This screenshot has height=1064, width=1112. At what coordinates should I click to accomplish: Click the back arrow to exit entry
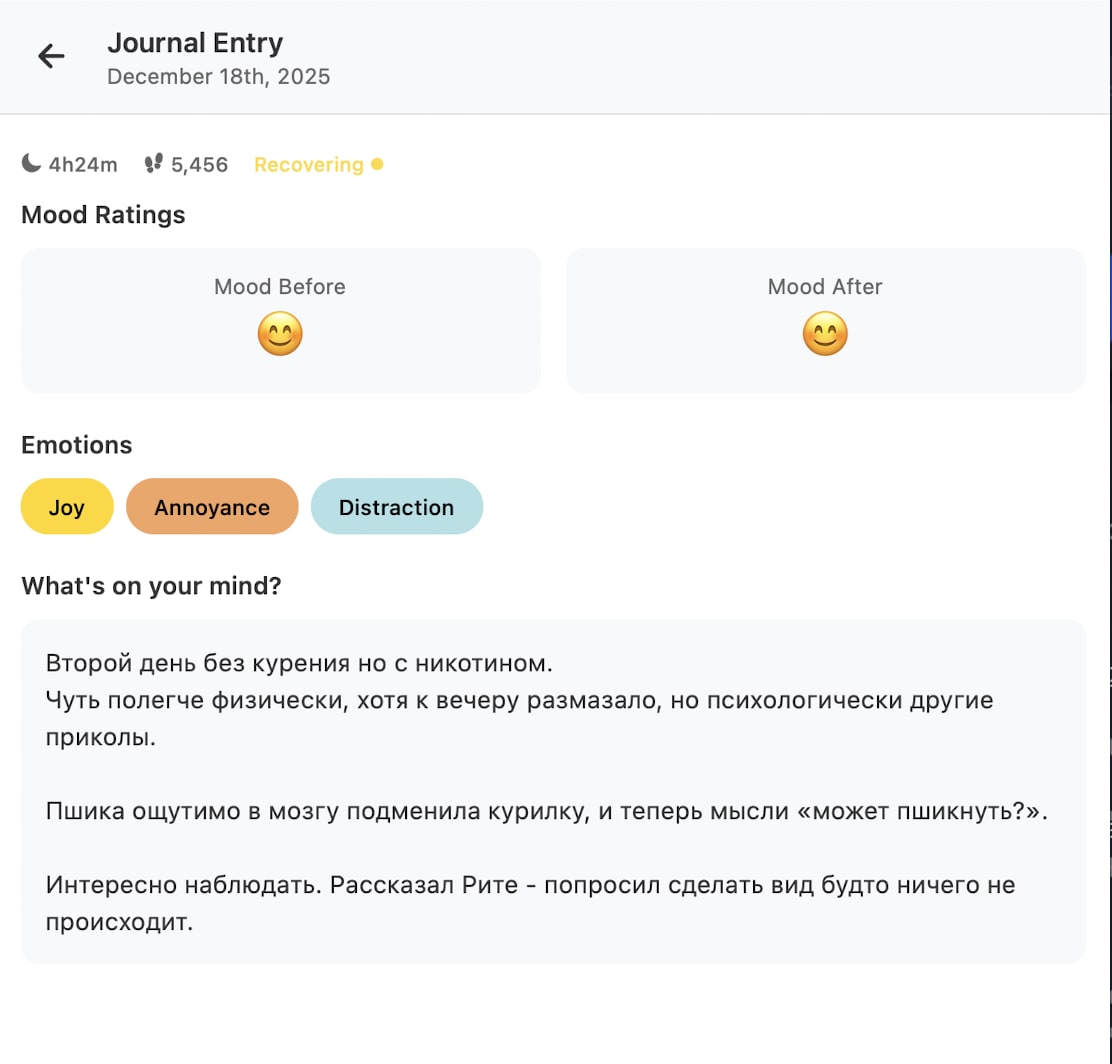pos(51,56)
